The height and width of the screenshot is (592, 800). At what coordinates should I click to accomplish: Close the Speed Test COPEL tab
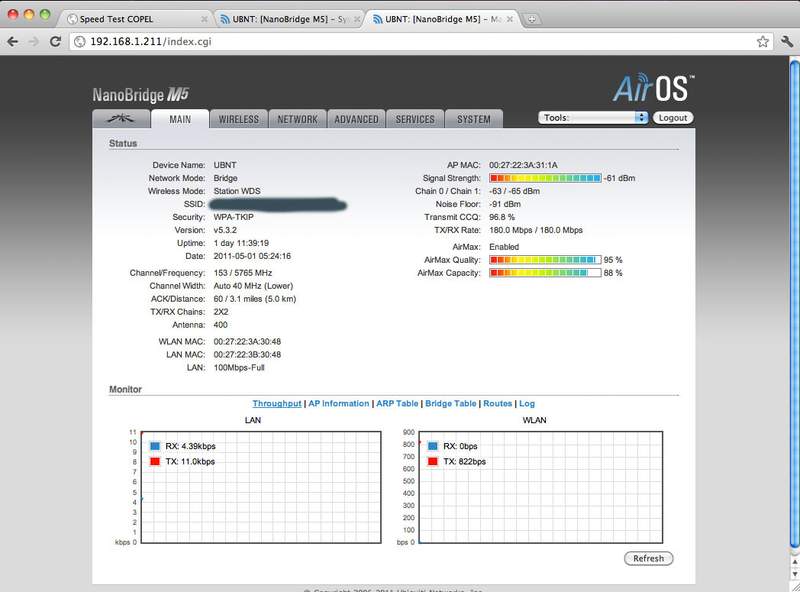point(204,19)
